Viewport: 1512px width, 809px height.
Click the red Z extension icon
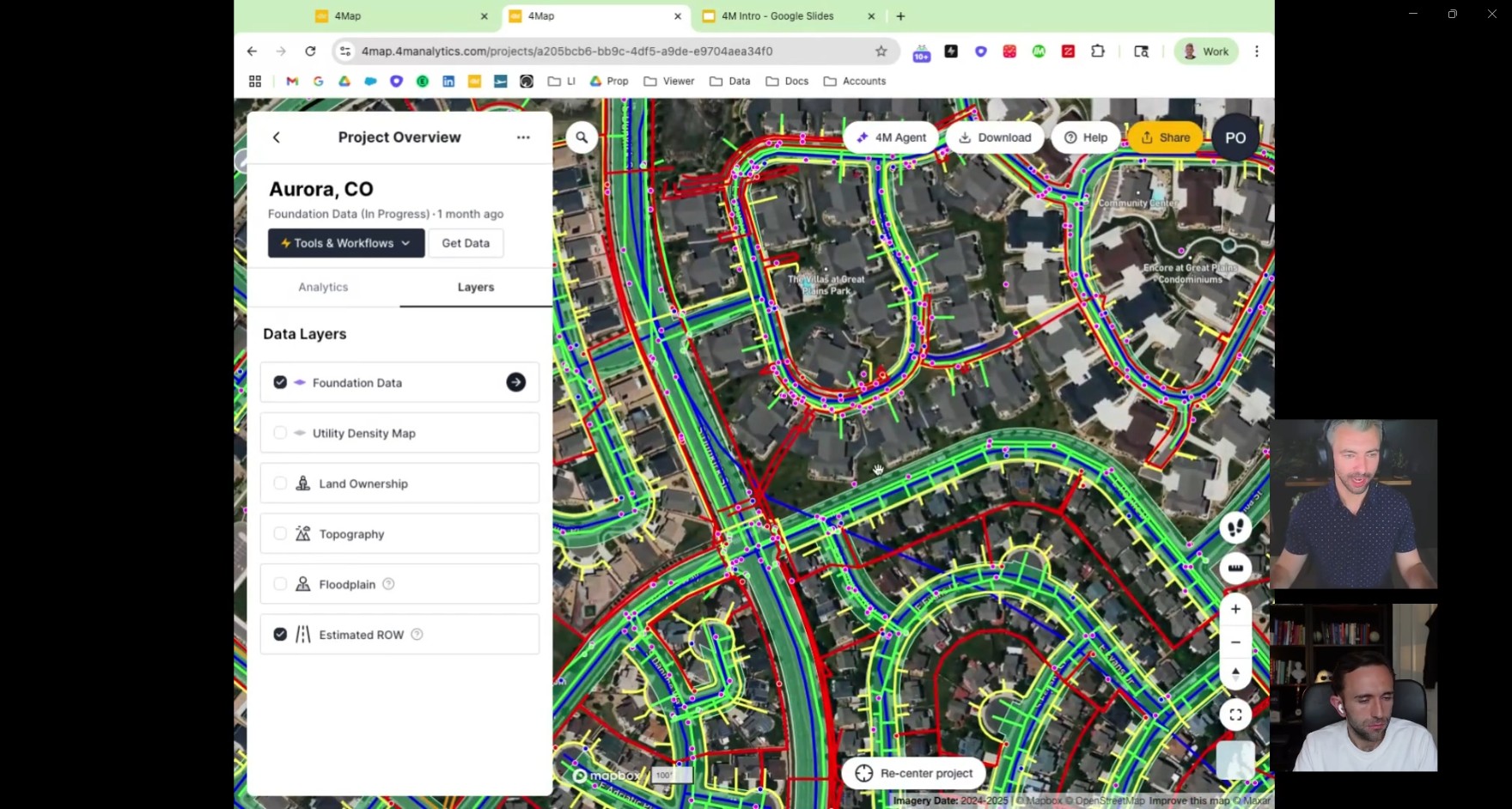pyautogui.click(x=1068, y=52)
